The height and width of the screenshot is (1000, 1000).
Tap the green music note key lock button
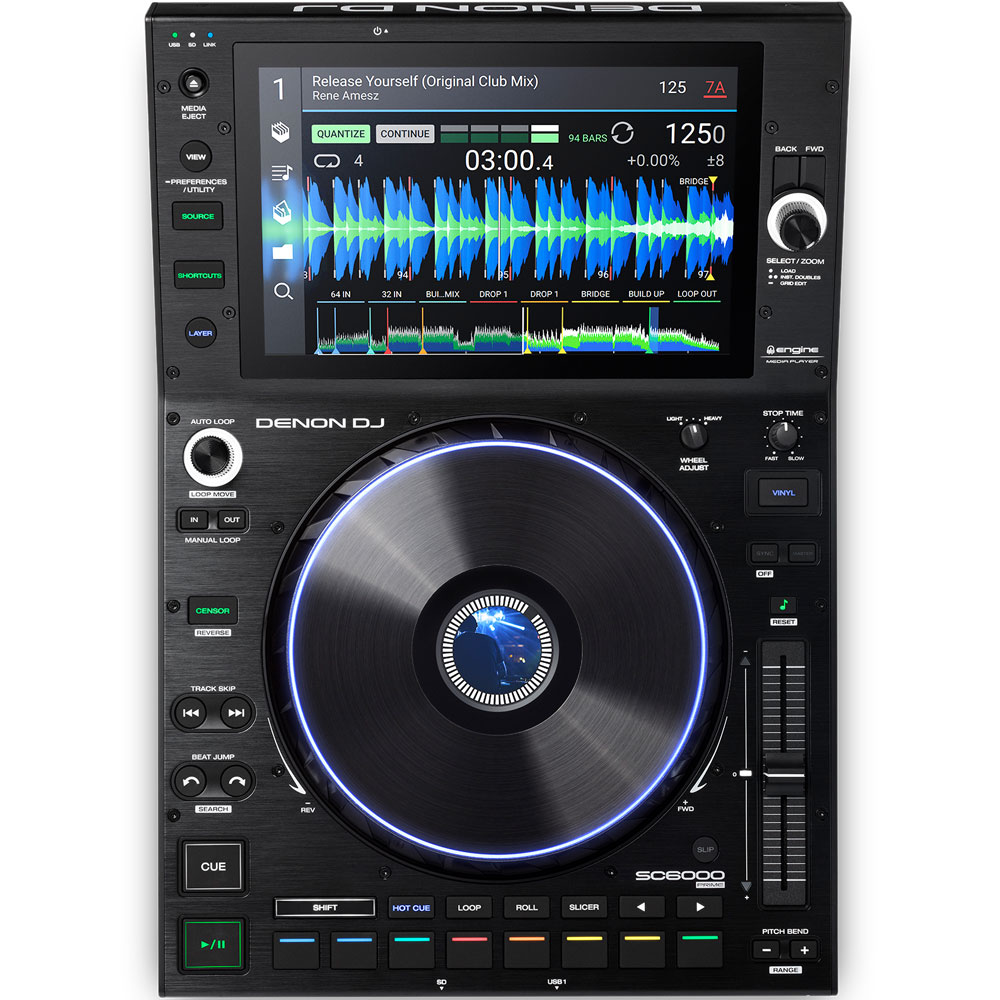click(783, 605)
